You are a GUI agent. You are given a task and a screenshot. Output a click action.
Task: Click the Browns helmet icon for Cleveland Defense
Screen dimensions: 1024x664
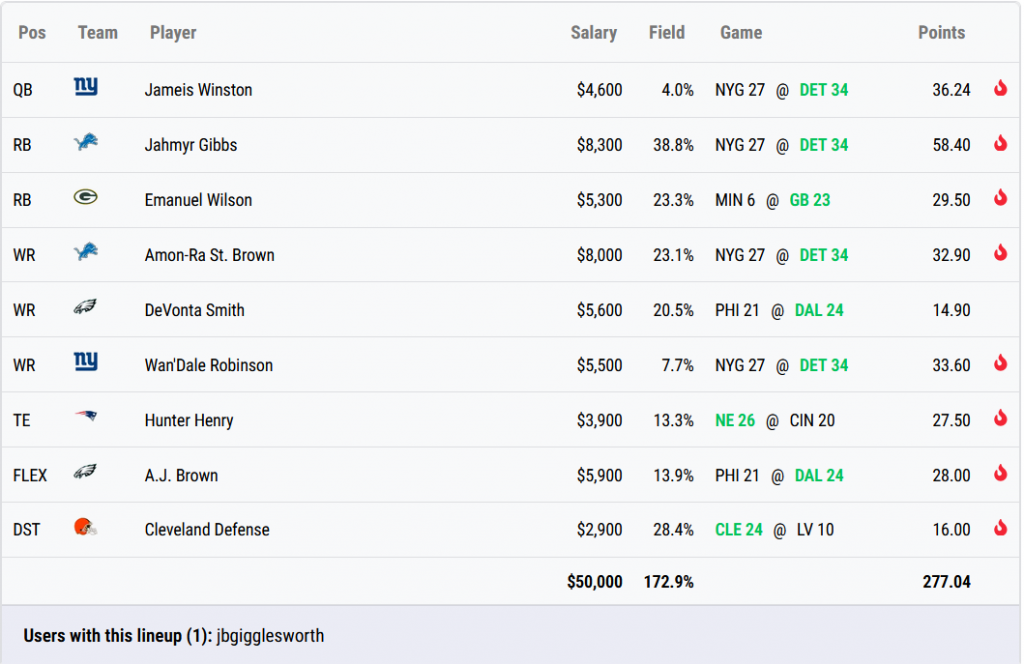pos(86,527)
